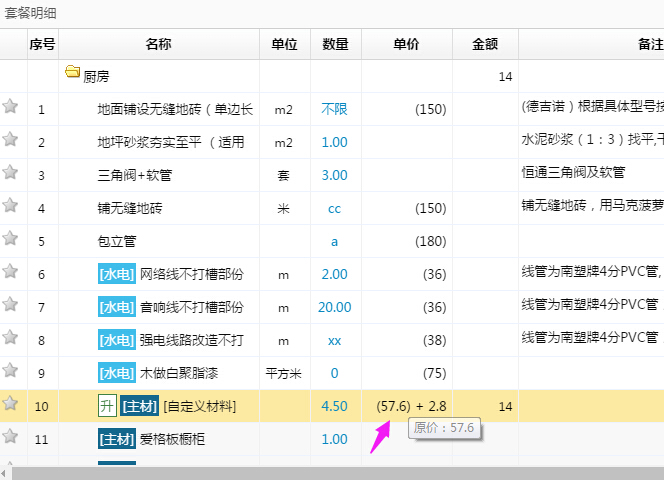Toggle the favorite star on row 3
This screenshot has width=664, height=480.
click(x=11, y=173)
